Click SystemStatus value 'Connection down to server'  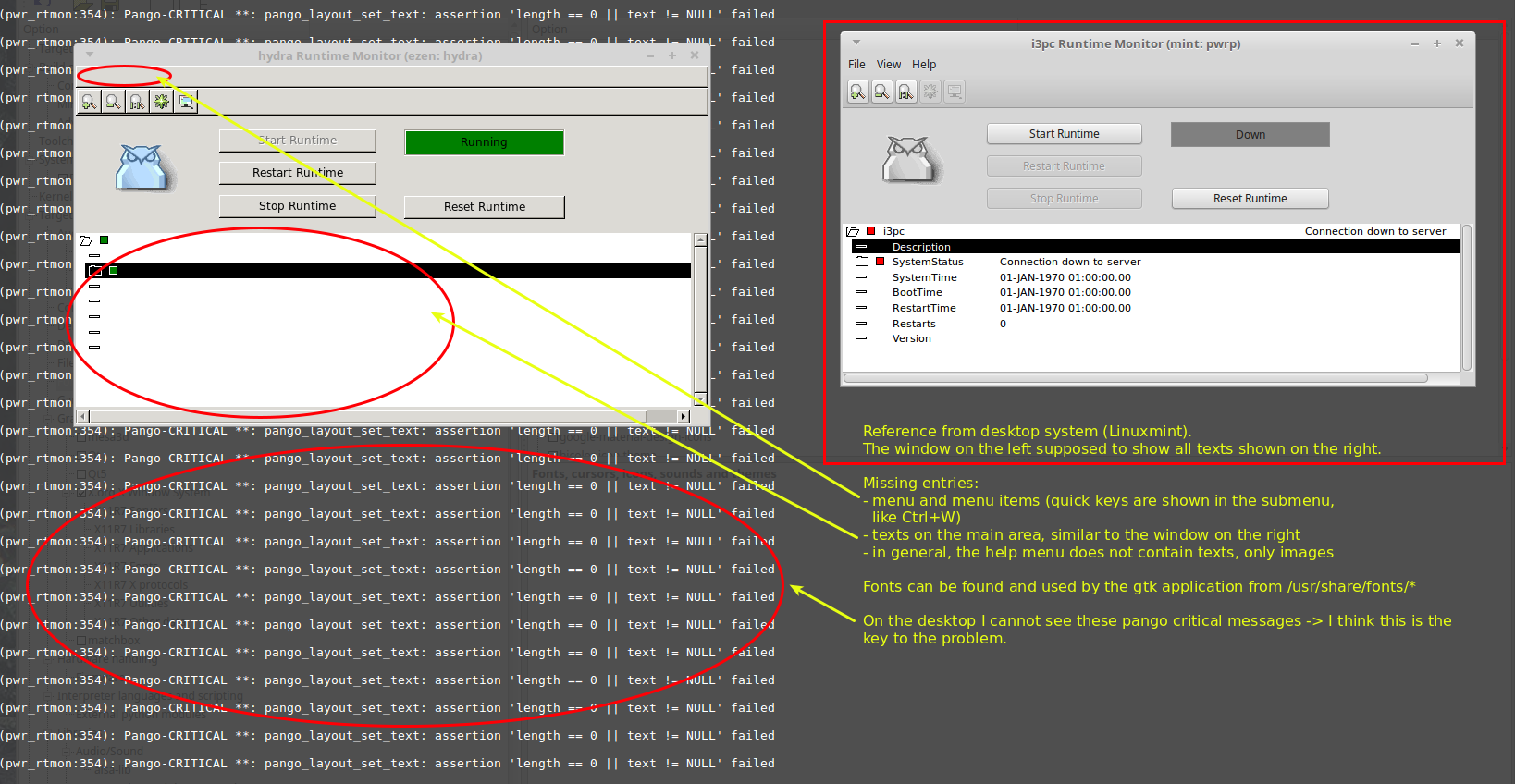click(x=1070, y=262)
